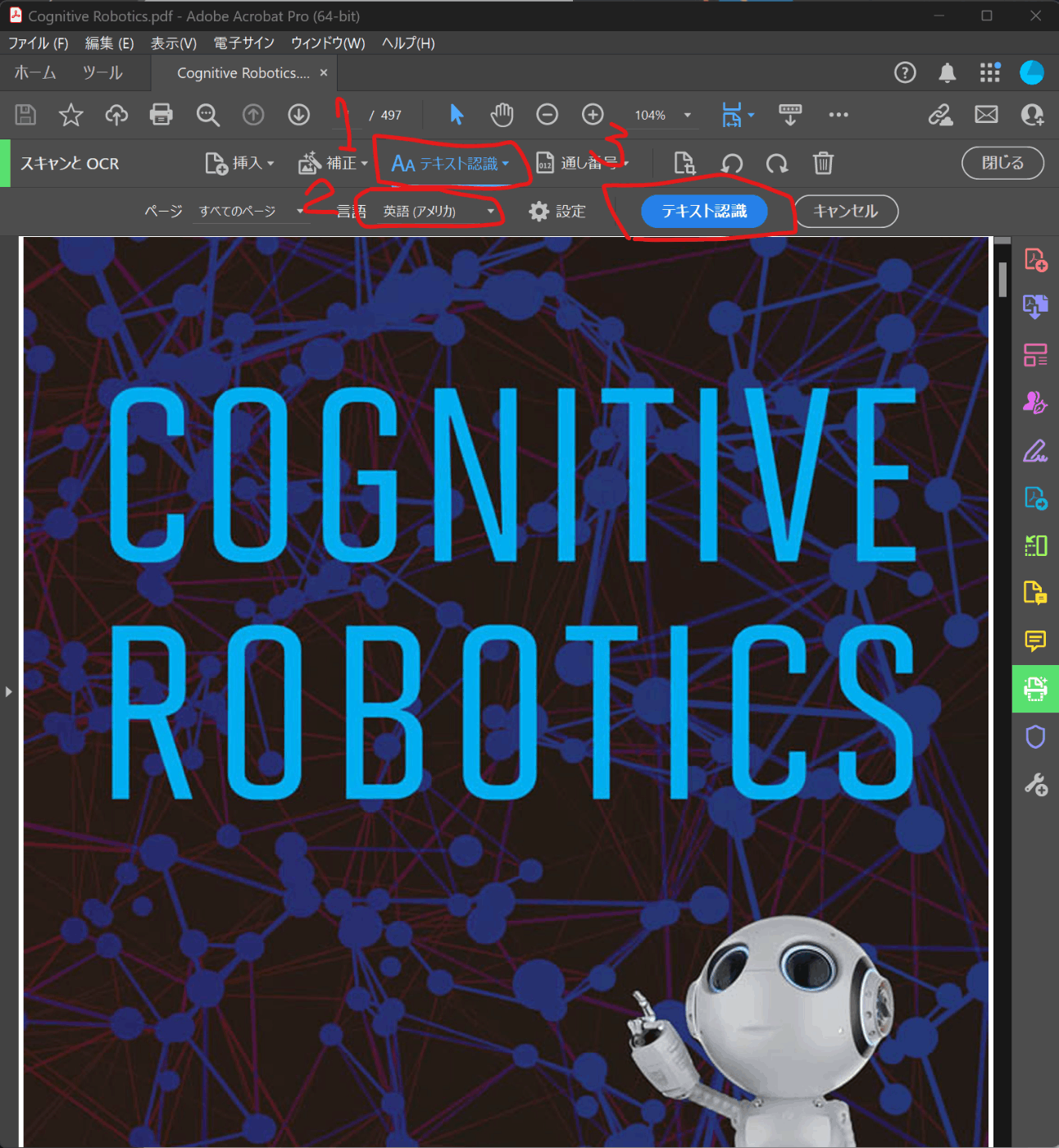Activate the hand pan tool
1059x1148 pixels.
tap(502, 115)
